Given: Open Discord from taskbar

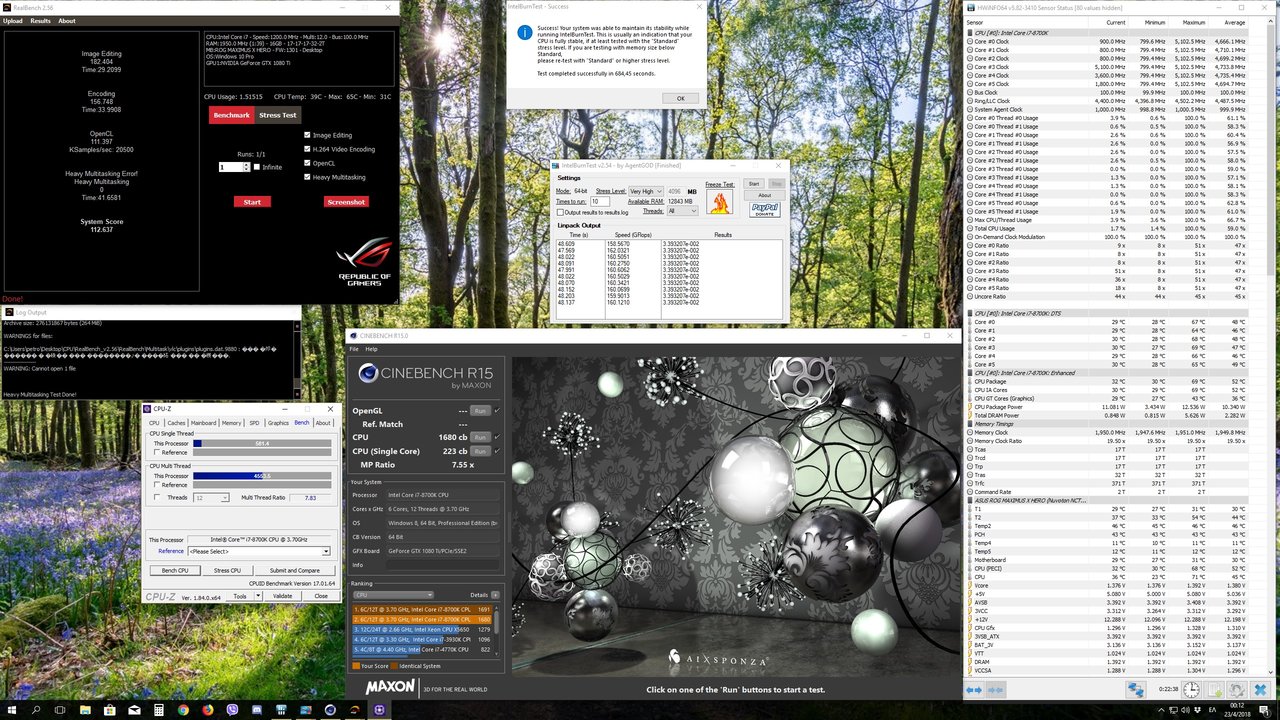Looking at the screenshot, I should pos(257,710).
